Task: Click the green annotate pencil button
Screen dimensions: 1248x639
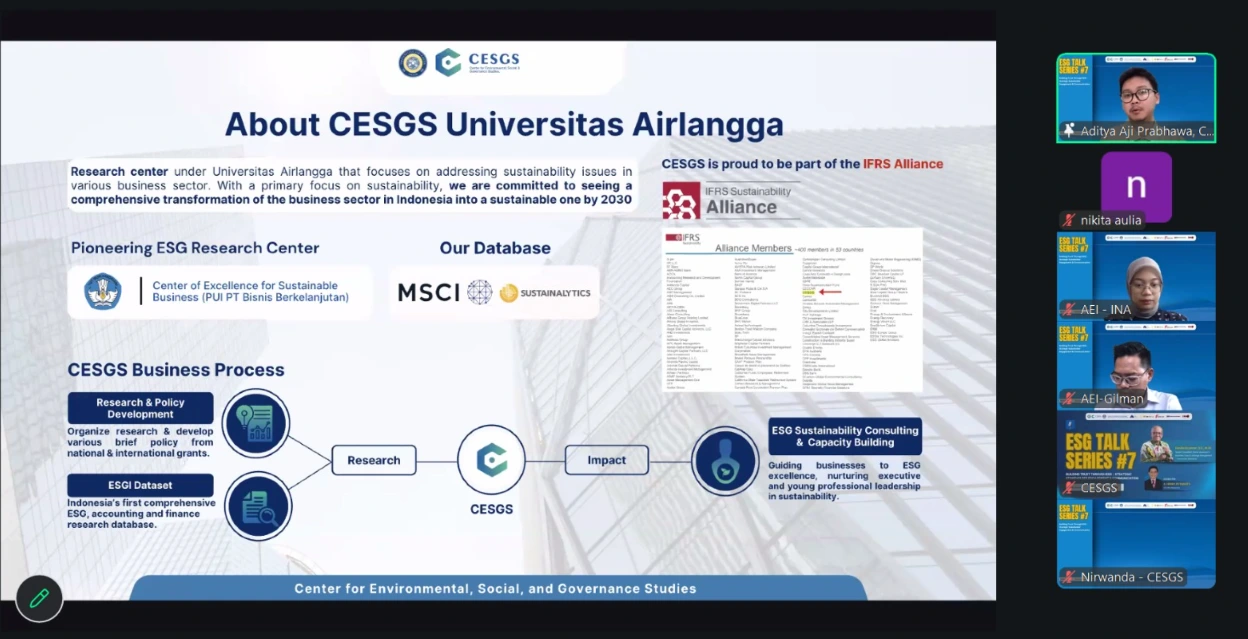Action: pos(39,598)
